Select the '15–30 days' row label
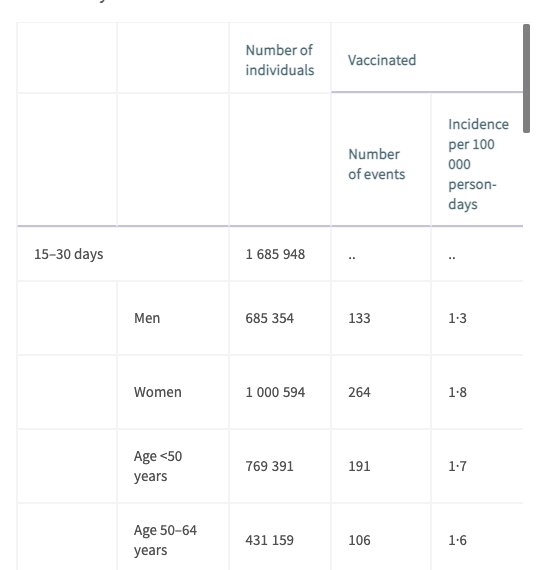539x570 pixels. click(69, 254)
